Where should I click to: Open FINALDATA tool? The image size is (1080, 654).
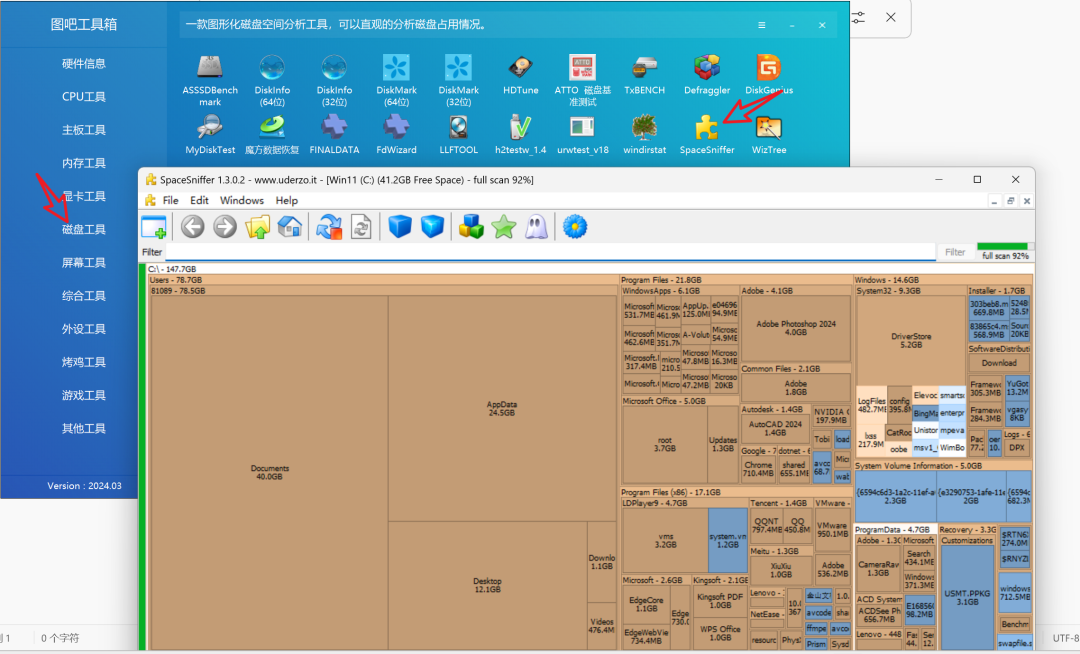[334, 134]
